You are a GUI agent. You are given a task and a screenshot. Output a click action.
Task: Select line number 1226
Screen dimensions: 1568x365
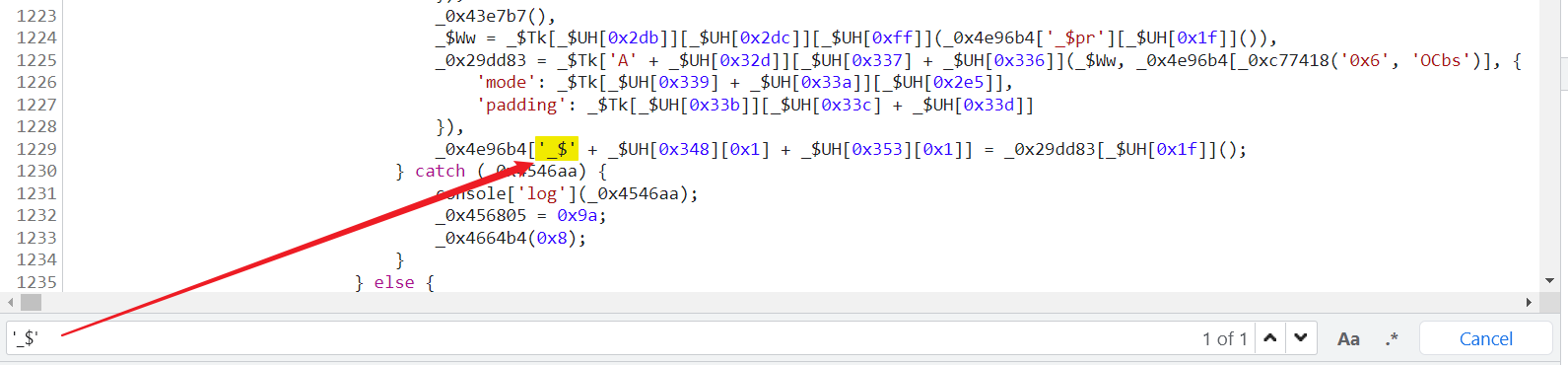(x=36, y=82)
